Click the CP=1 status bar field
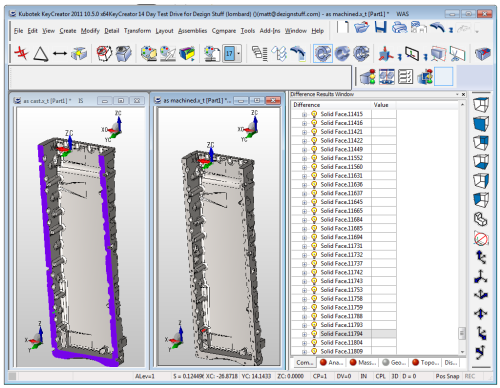 coord(320,376)
